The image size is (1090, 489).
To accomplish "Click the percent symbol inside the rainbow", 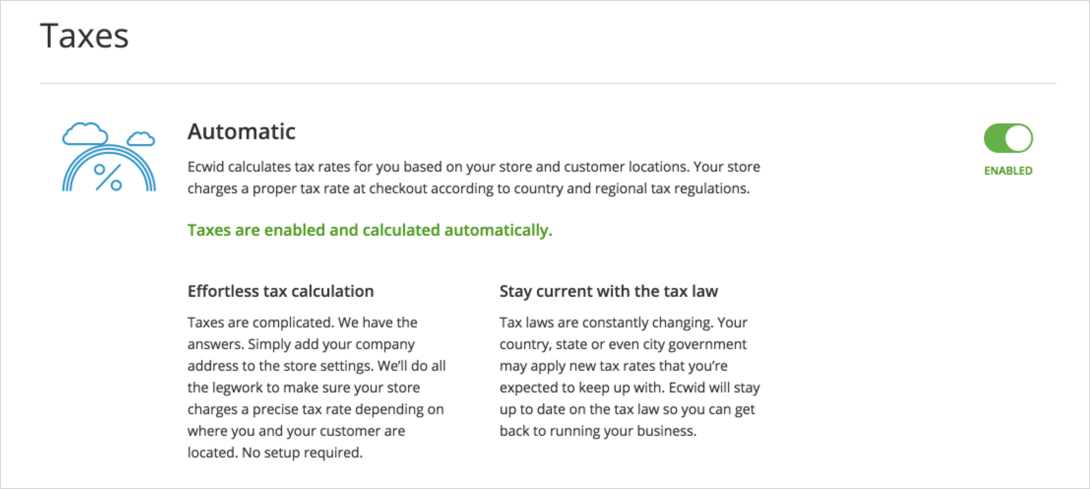I will click(108, 177).
